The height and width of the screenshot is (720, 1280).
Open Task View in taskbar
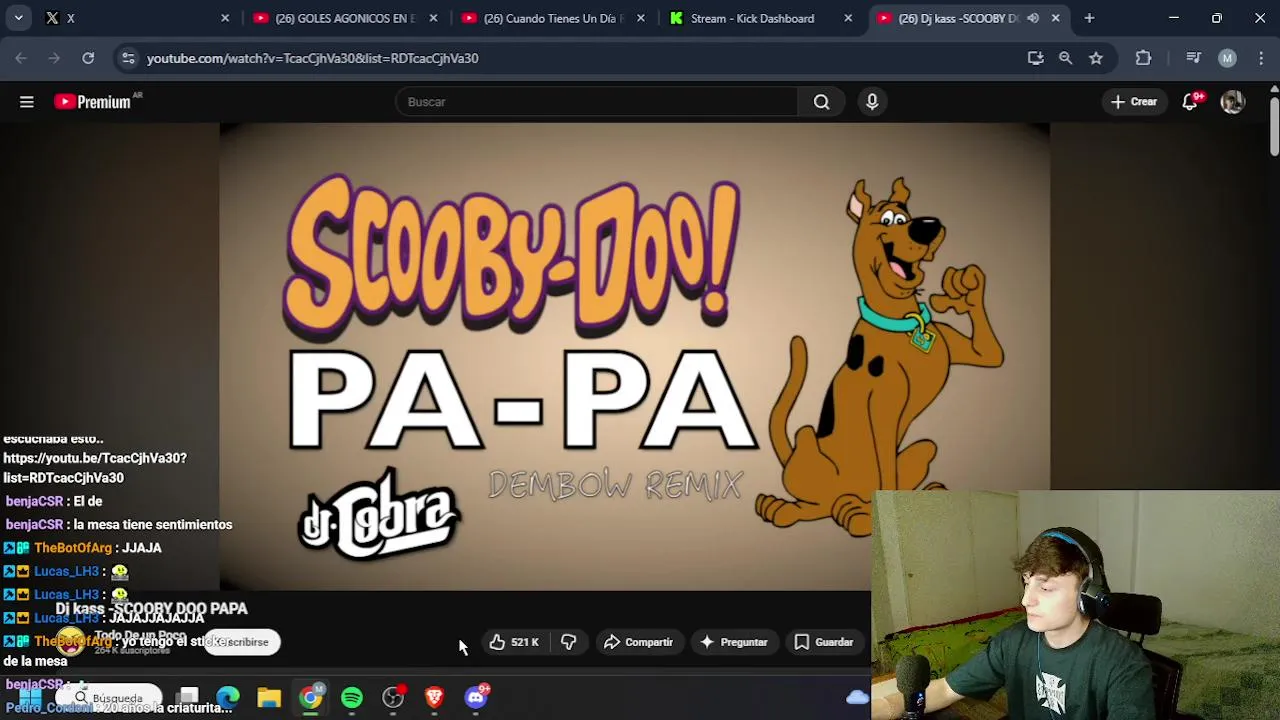pyautogui.click(x=188, y=698)
